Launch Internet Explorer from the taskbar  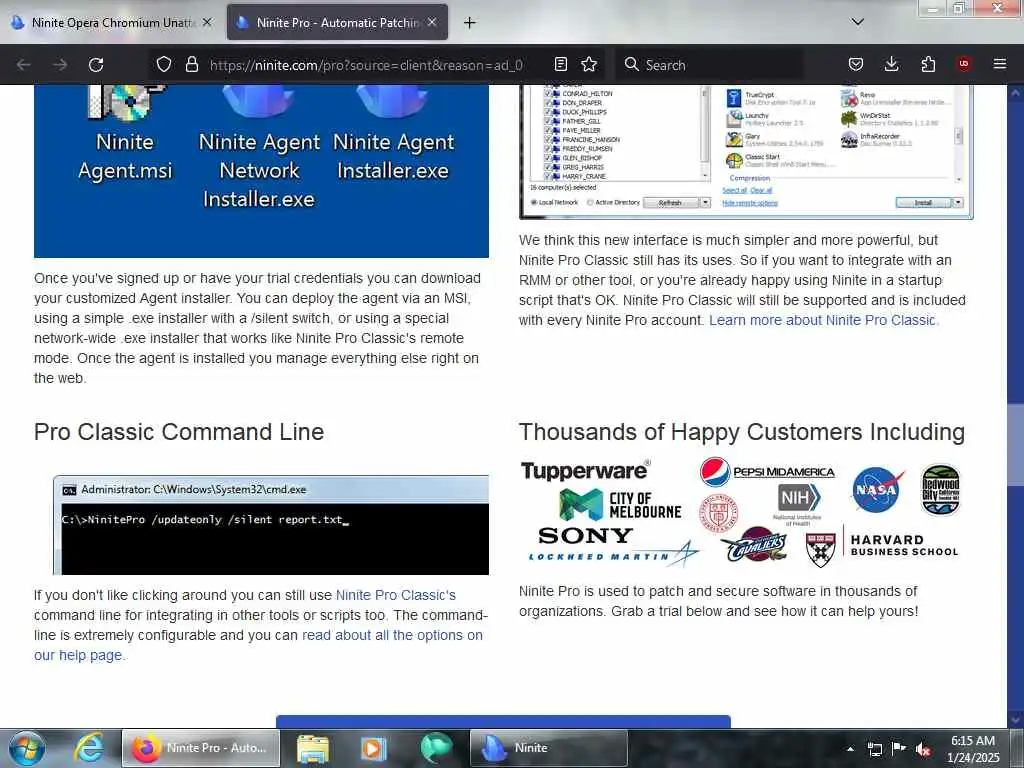pos(88,748)
